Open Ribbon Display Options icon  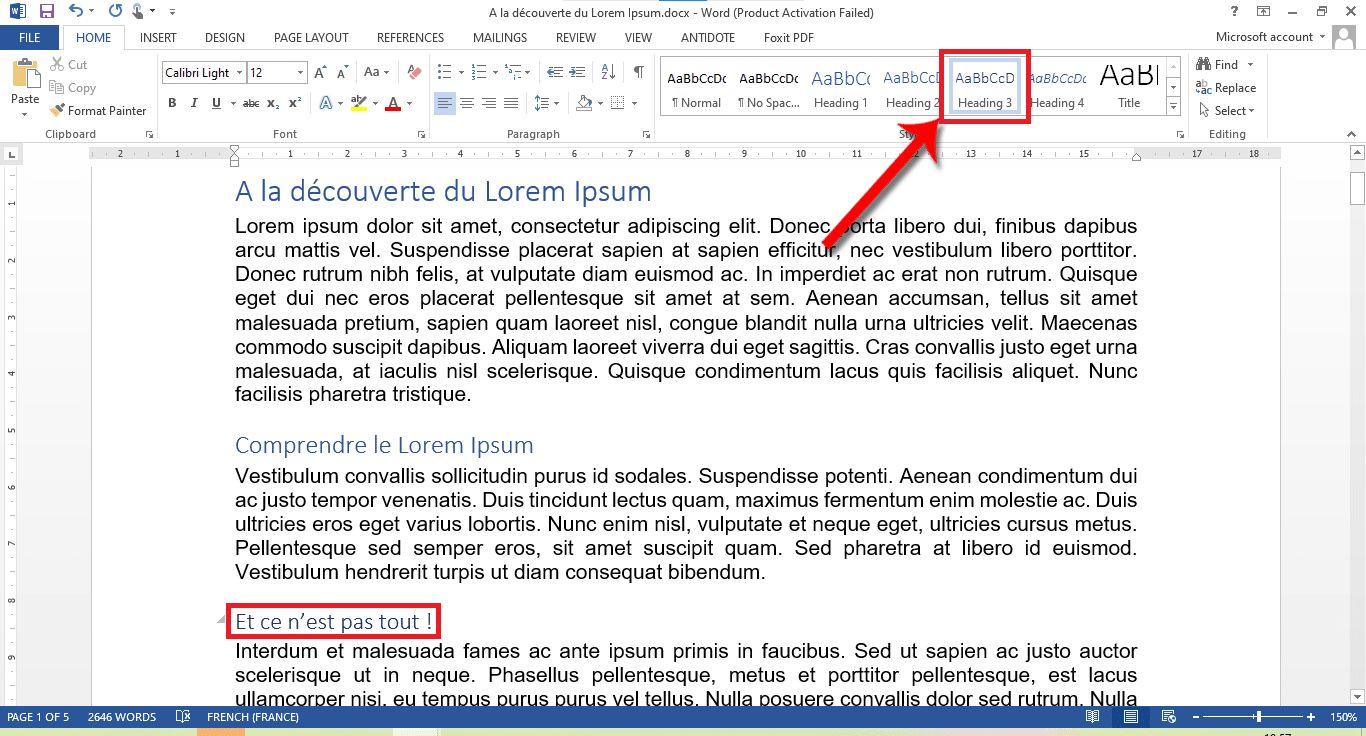click(1264, 12)
